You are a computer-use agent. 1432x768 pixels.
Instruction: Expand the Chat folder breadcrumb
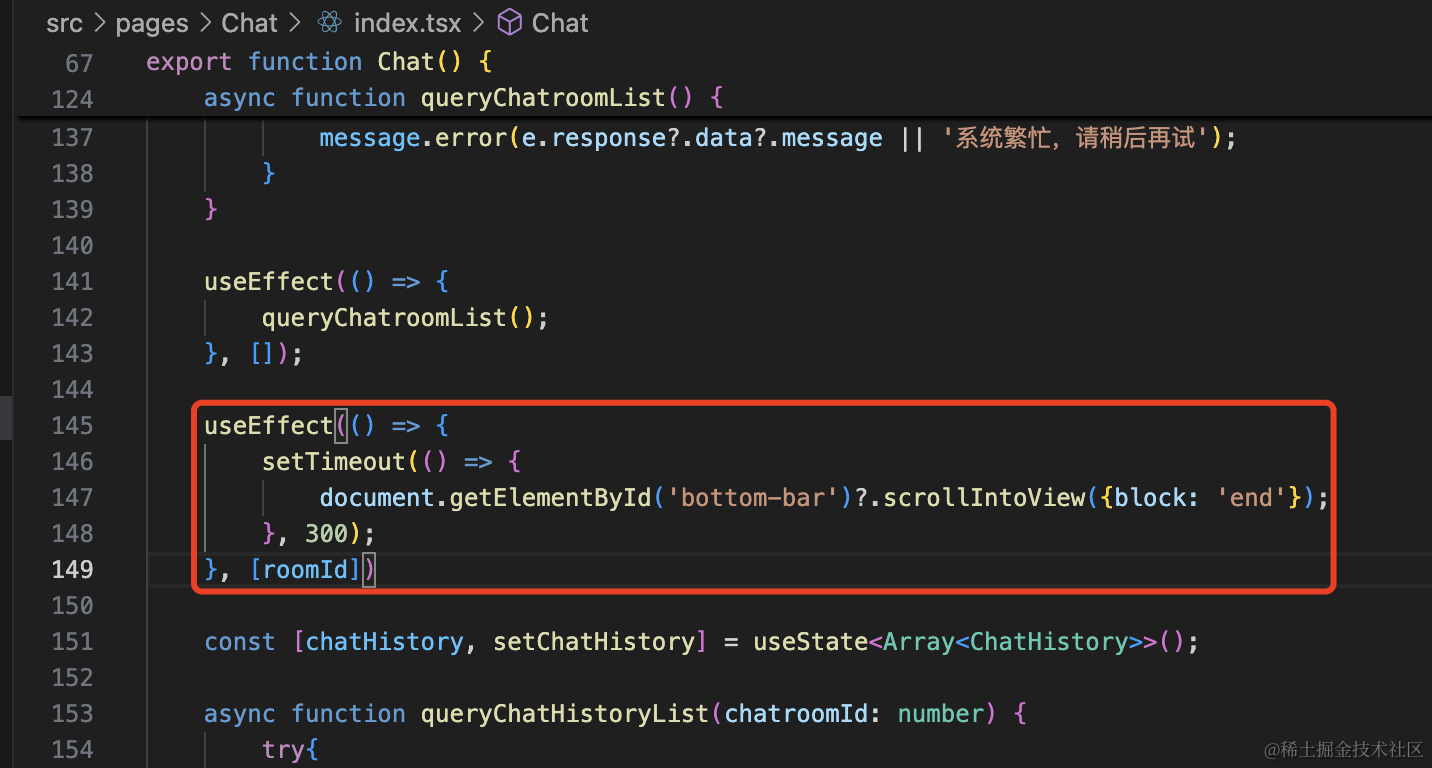(249, 23)
